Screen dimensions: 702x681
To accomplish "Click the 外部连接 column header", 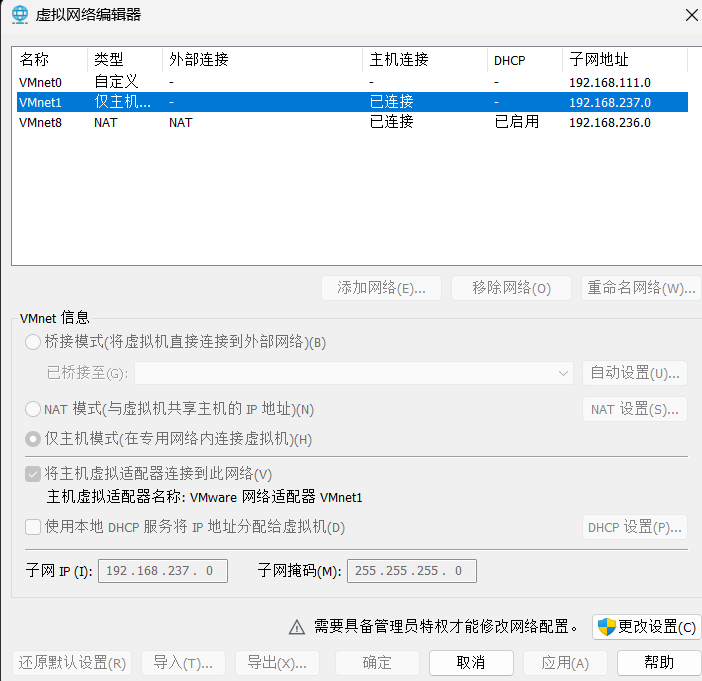I will pyautogui.click(x=262, y=60).
